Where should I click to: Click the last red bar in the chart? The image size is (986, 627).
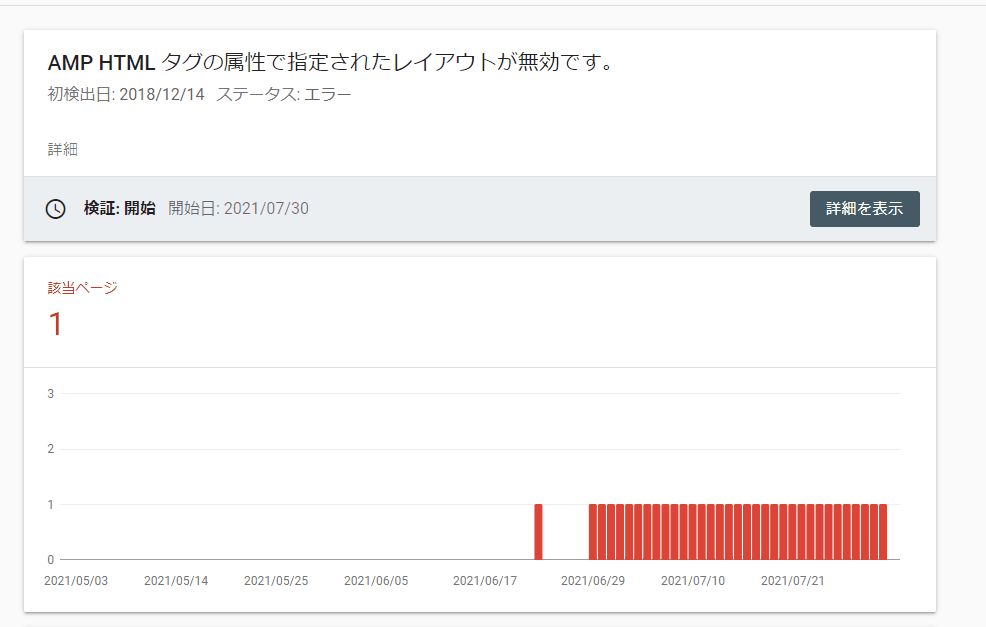pyautogui.click(x=882, y=531)
